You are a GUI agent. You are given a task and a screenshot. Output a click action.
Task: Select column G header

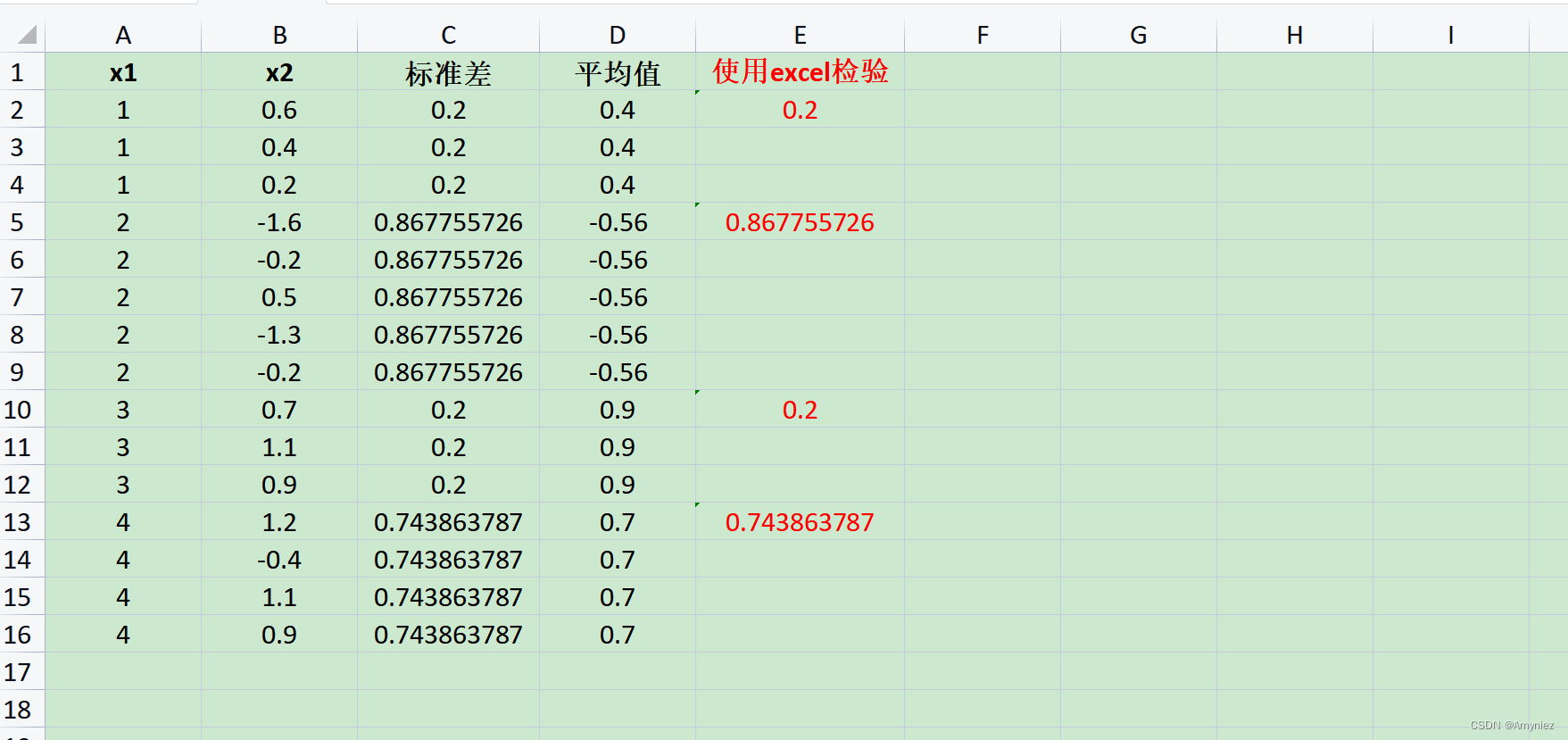pyautogui.click(x=1139, y=35)
